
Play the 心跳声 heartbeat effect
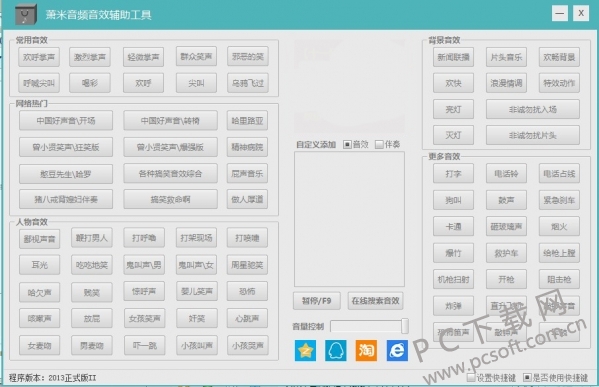click(x=247, y=318)
